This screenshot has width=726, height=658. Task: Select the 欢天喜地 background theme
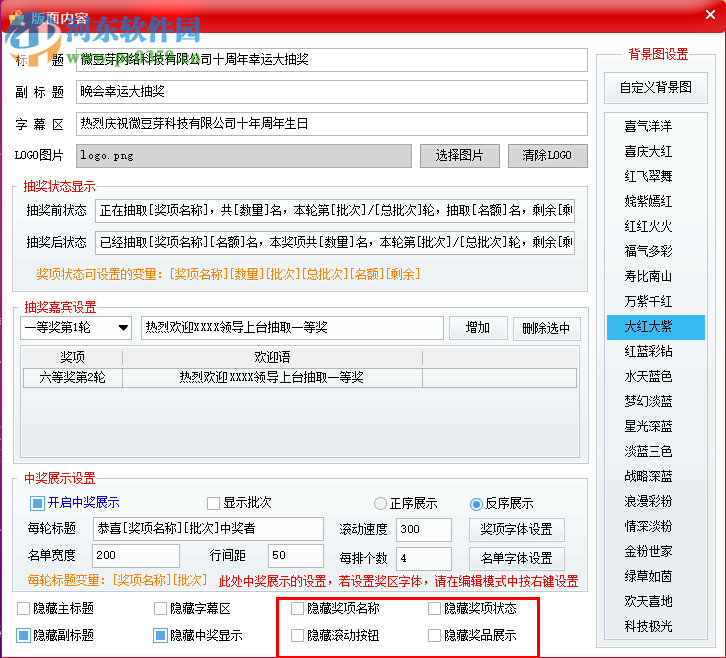point(656,602)
